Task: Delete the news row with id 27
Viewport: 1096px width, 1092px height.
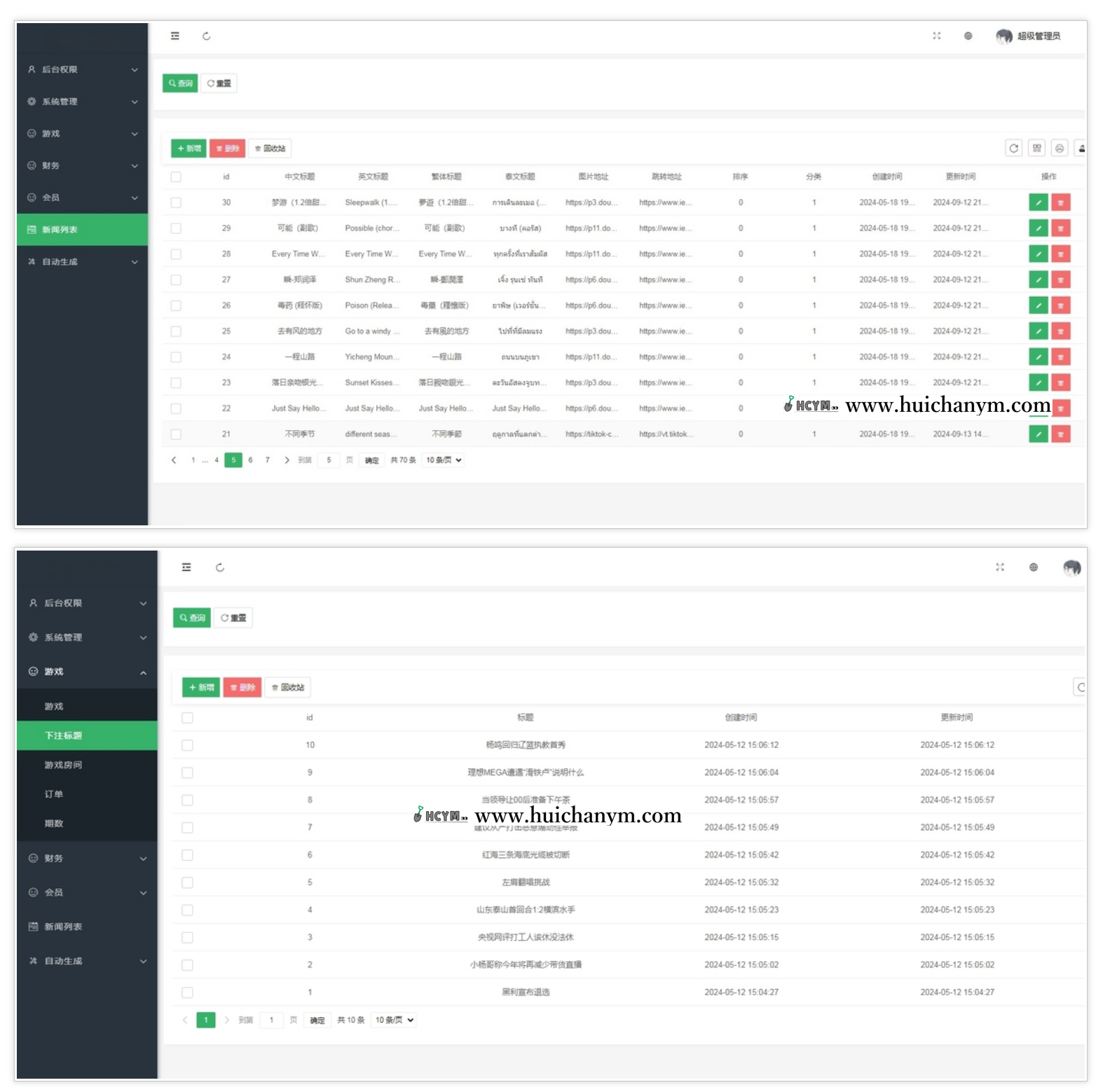Action: click(x=1060, y=280)
